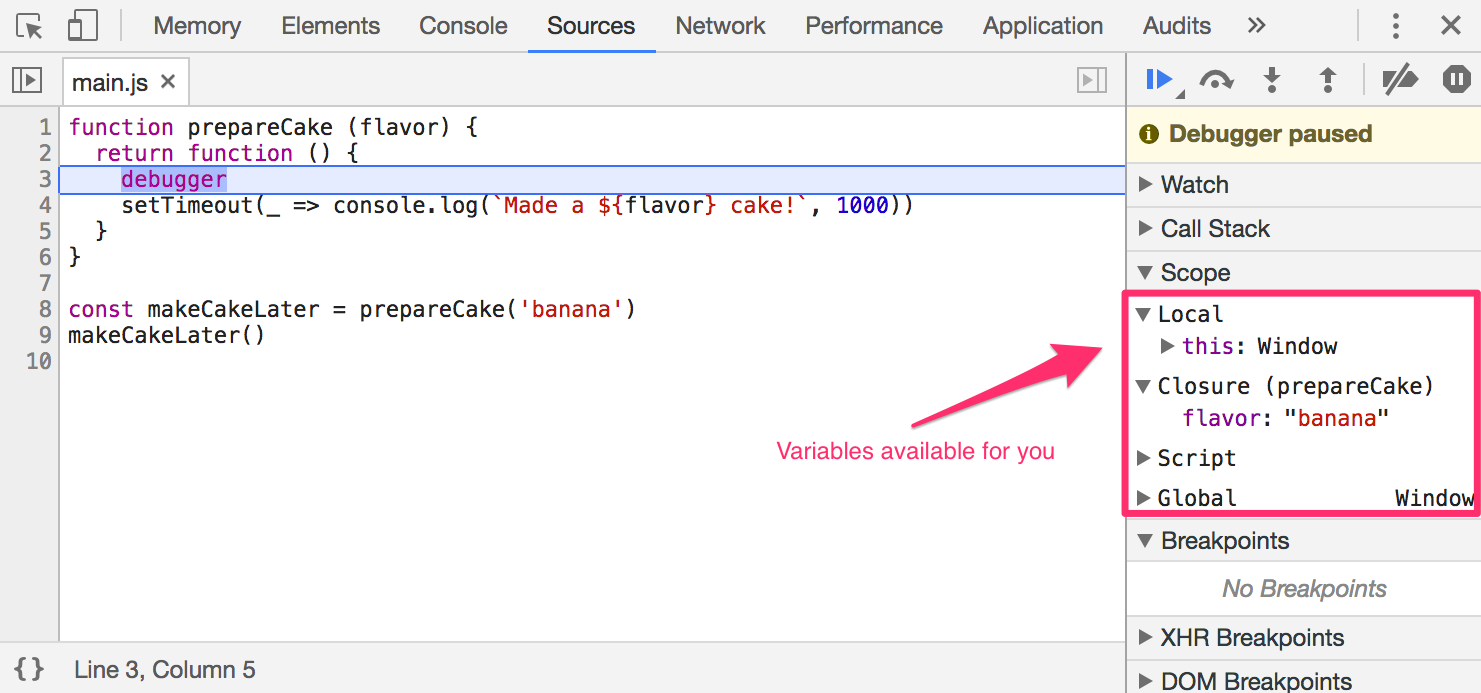Screen dimensions: 1481x693
Task: Open the DevTools three-dot menu
Action: pos(1396,26)
